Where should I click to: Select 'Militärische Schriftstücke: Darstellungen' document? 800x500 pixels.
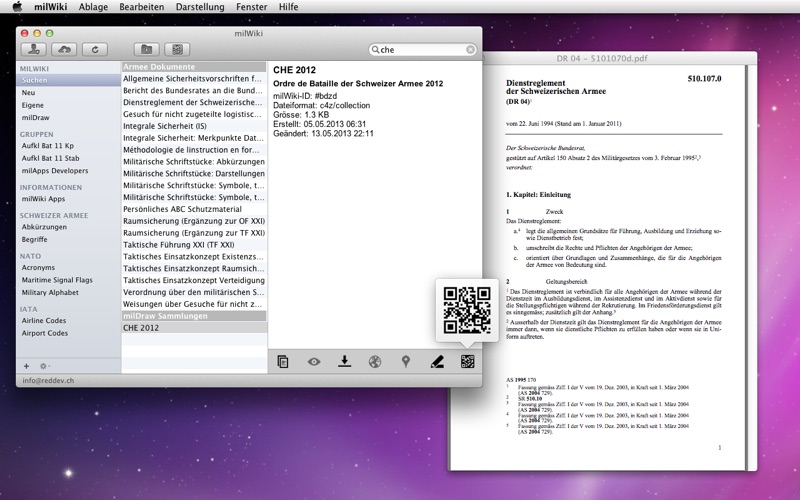tap(194, 173)
